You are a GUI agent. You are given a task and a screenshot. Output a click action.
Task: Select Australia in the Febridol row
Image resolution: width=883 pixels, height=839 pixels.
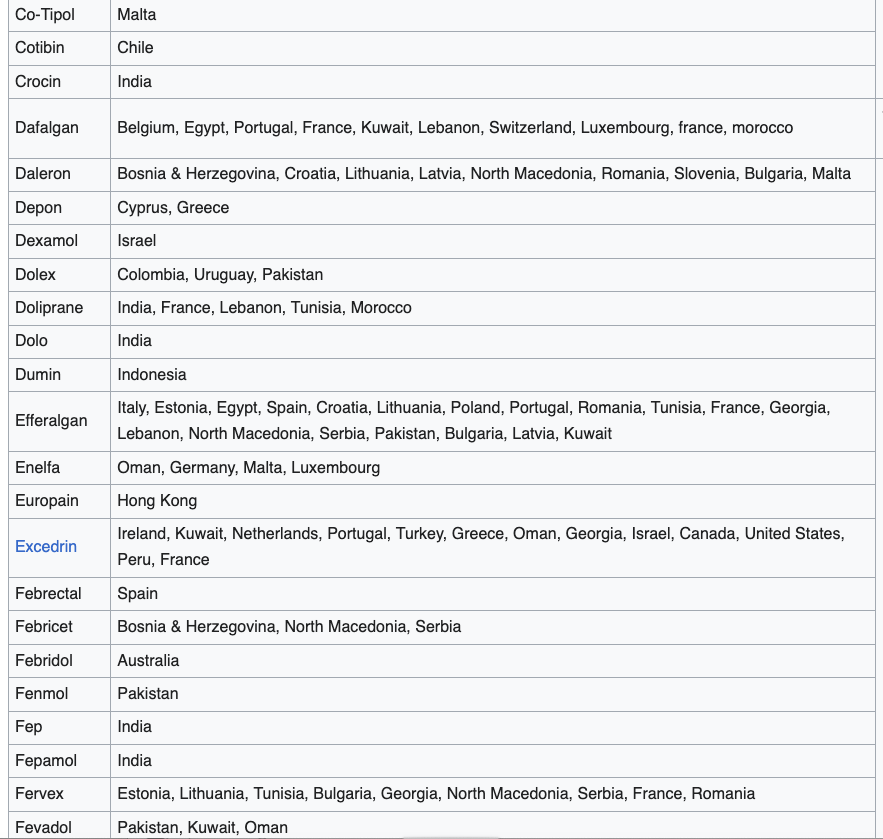point(148,661)
